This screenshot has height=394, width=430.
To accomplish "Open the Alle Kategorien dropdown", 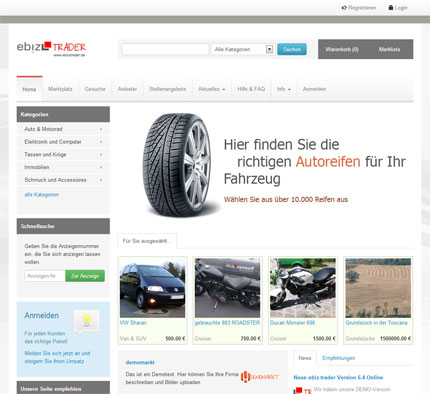I will pos(243,49).
